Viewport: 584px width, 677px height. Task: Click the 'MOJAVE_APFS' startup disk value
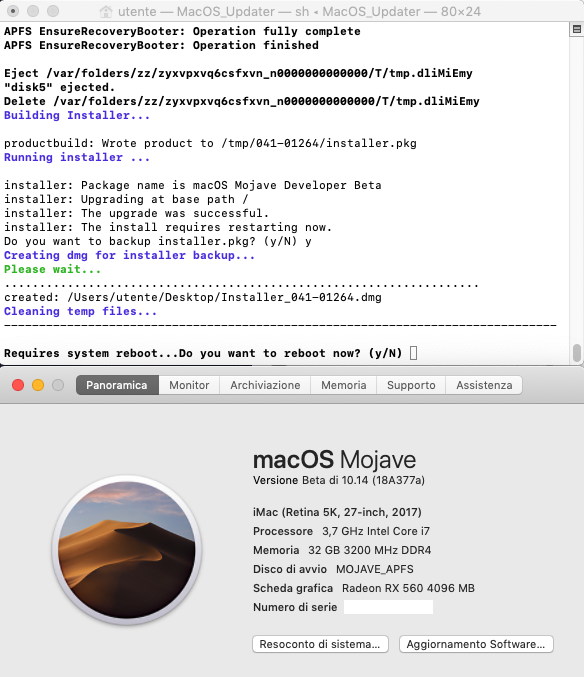pos(375,569)
